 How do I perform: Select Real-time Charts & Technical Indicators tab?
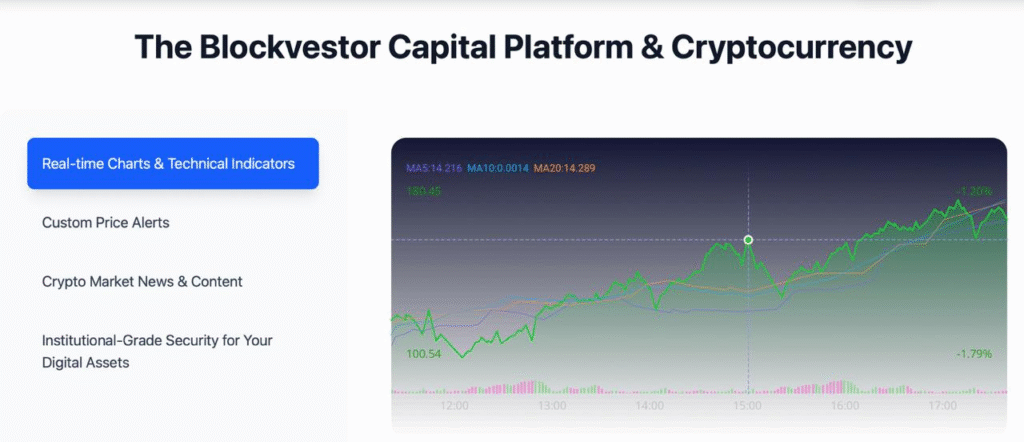point(172,163)
